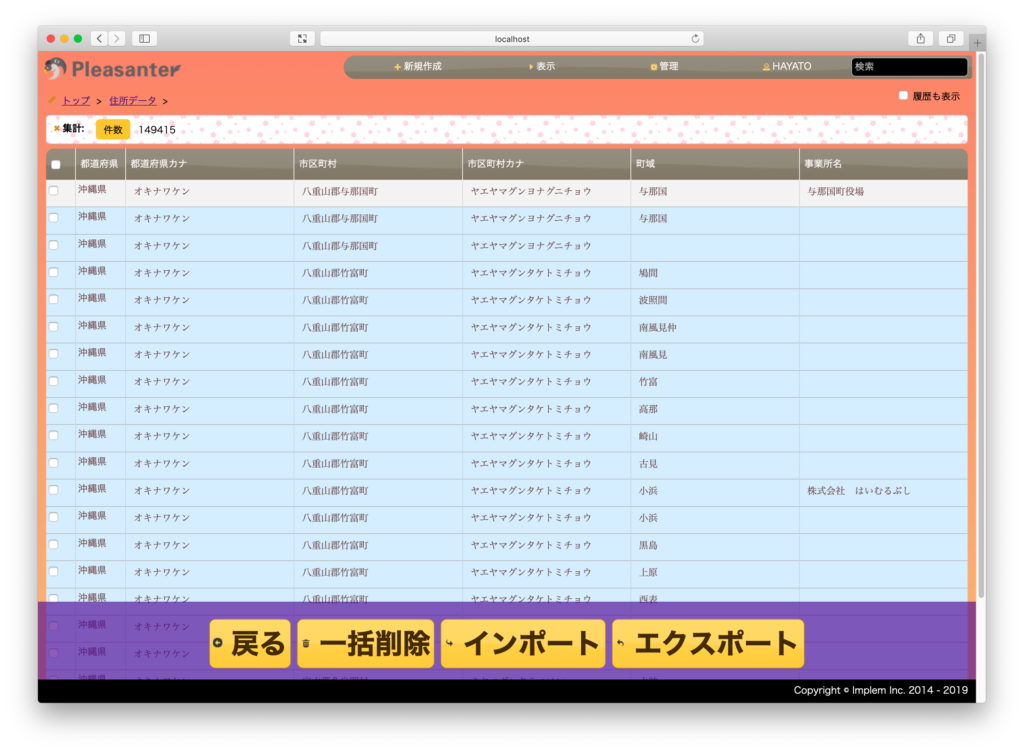Click the エクスポート button

tap(708, 644)
